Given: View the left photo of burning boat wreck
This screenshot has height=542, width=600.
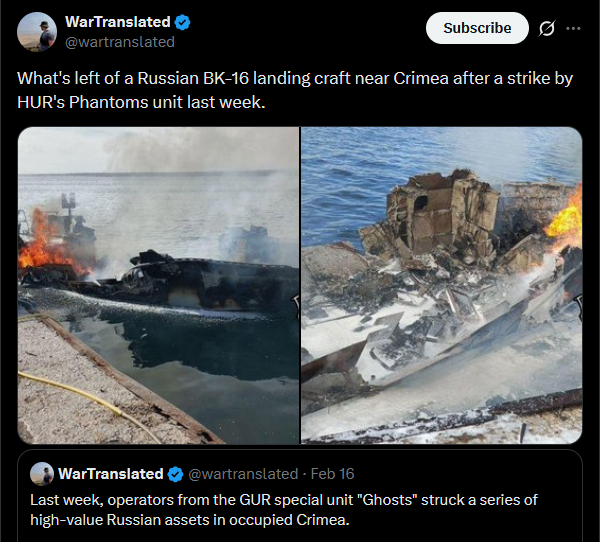Looking at the screenshot, I should (x=158, y=286).
